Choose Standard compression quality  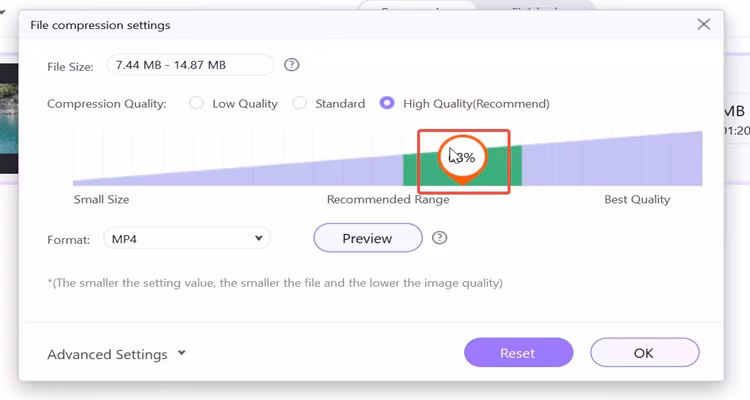[x=299, y=103]
